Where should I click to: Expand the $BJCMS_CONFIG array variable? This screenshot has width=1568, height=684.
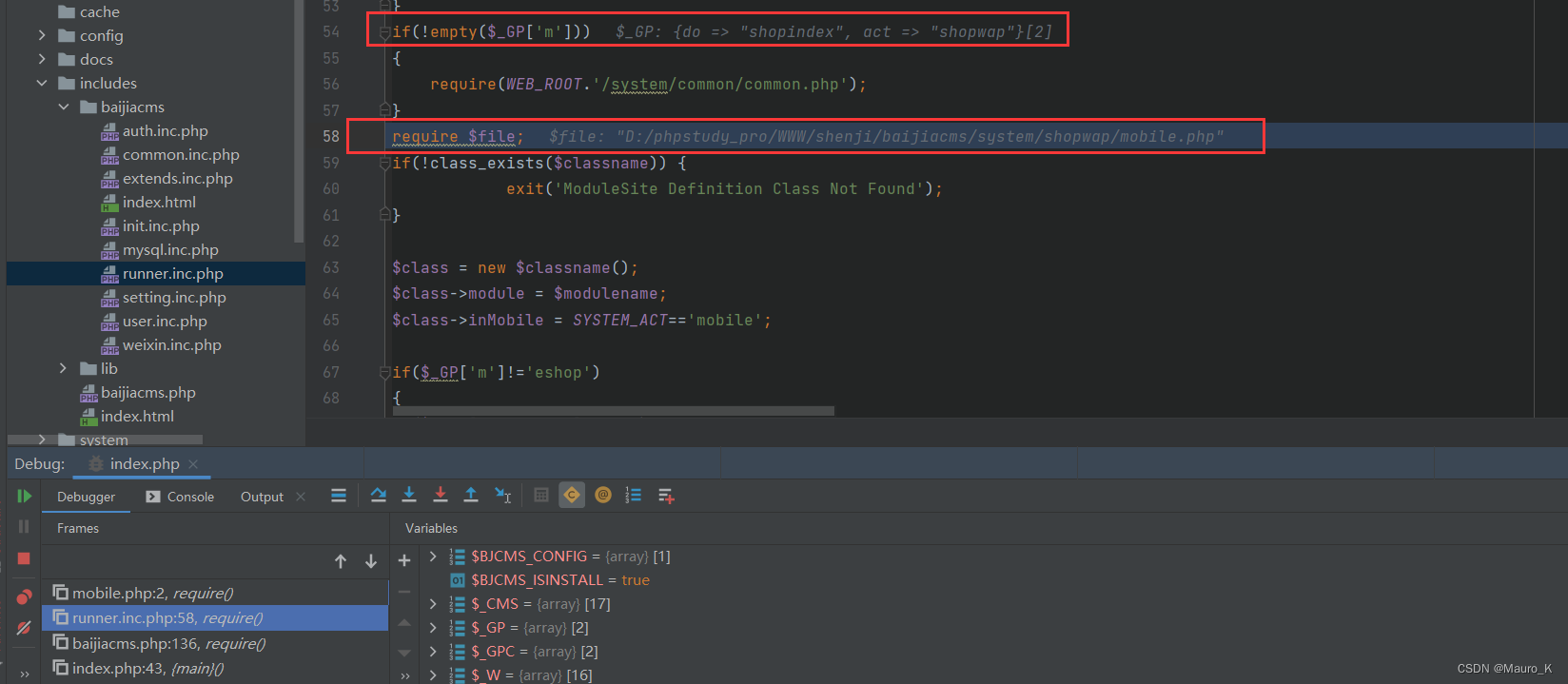(434, 557)
